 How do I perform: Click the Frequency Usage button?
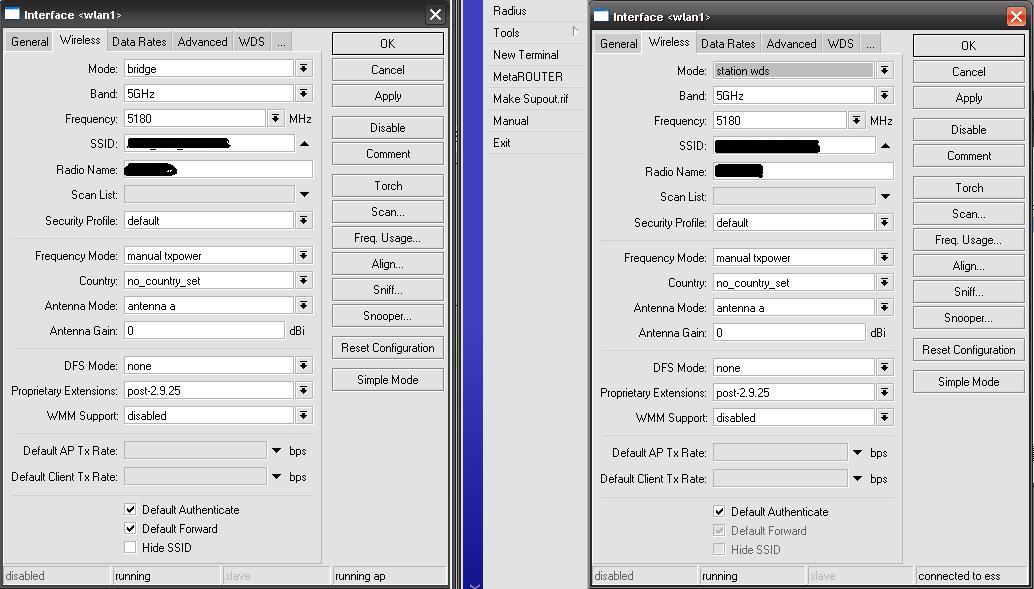tap(387, 237)
